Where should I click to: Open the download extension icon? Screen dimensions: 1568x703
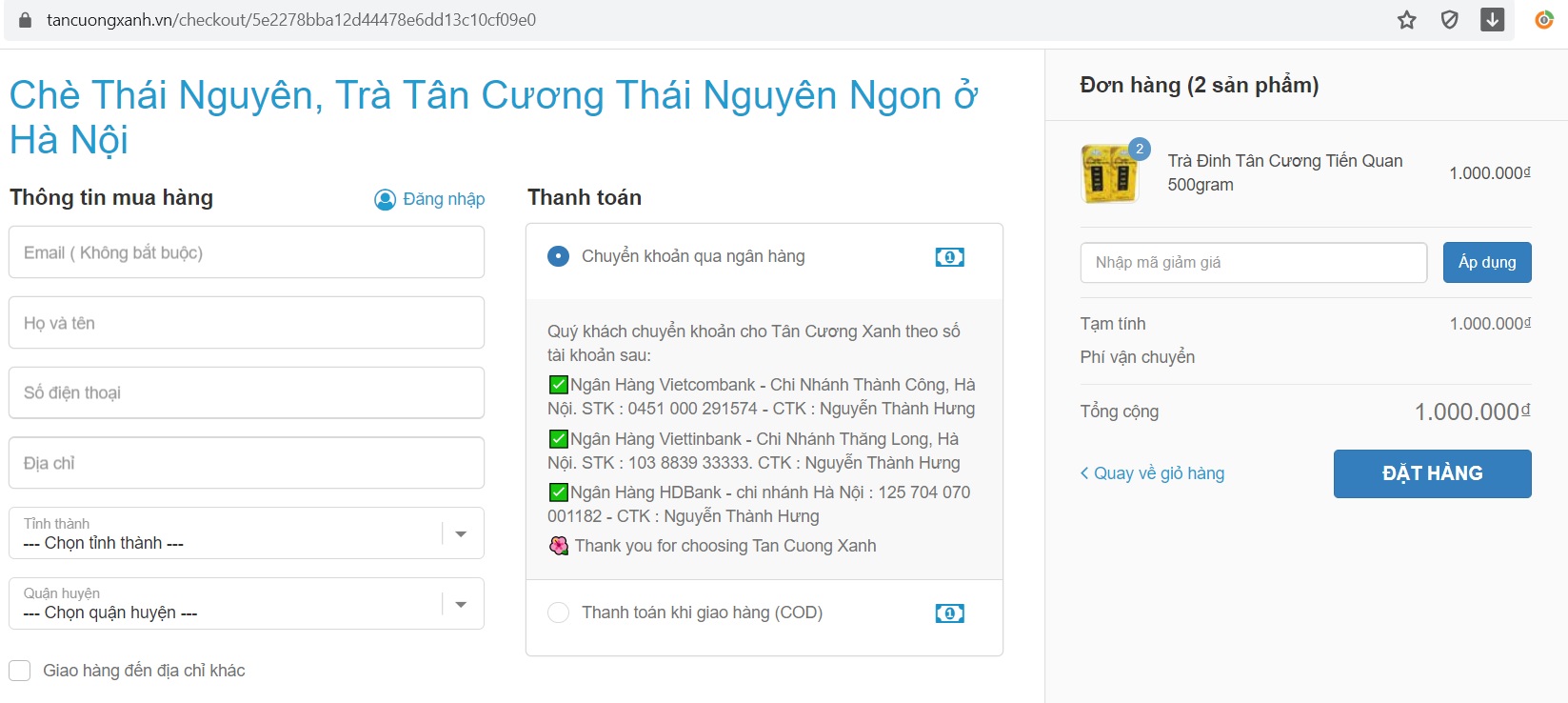(1492, 20)
